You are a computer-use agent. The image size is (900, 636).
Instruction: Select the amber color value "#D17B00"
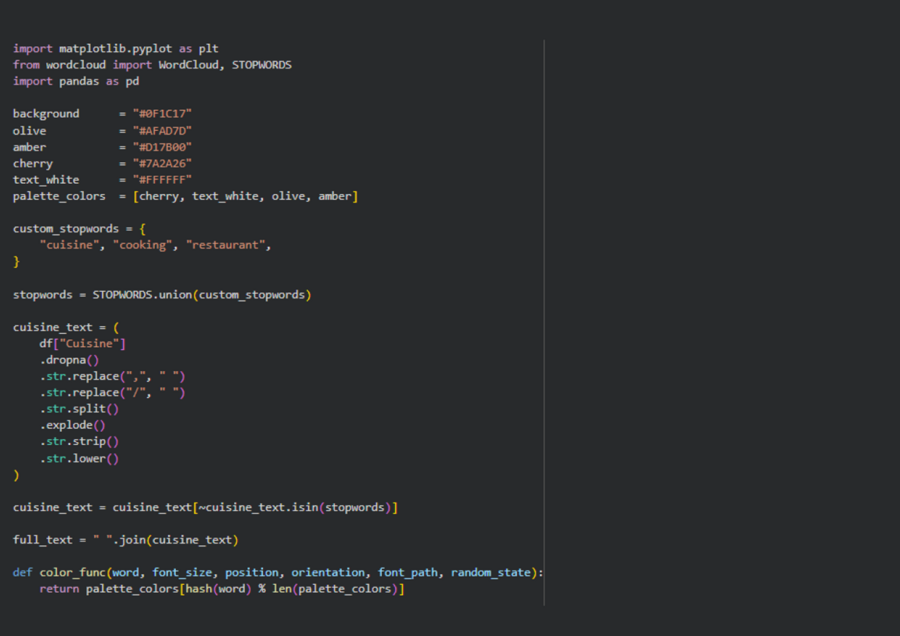[x=161, y=147]
